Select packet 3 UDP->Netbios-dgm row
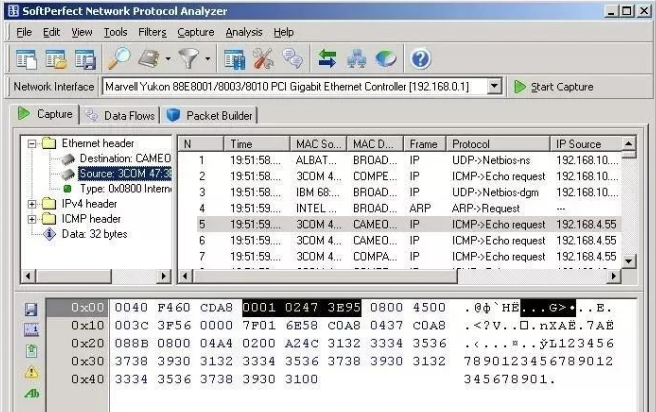Screen dimensions: 656x412 click(x=400, y=192)
